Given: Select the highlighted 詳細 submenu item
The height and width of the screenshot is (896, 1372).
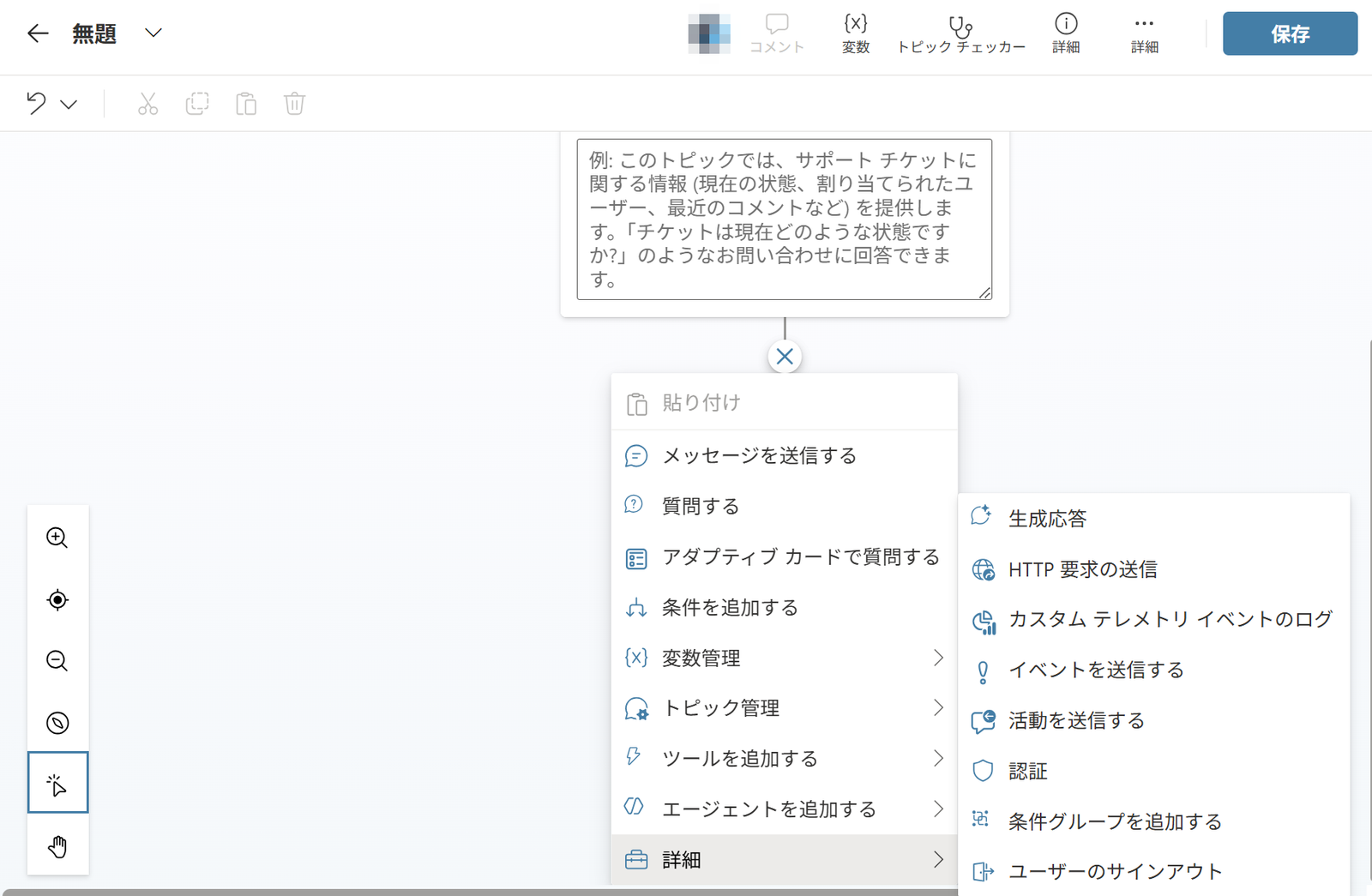Looking at the screenshot, I should click(785, 860).
